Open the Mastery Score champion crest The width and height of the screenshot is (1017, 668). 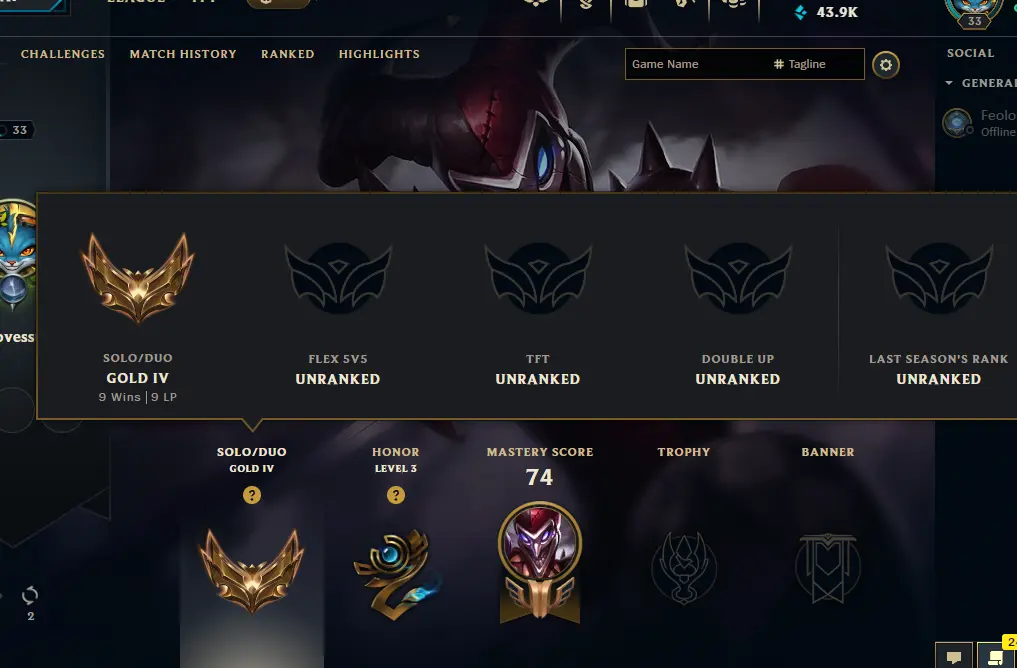pos(540,562)
